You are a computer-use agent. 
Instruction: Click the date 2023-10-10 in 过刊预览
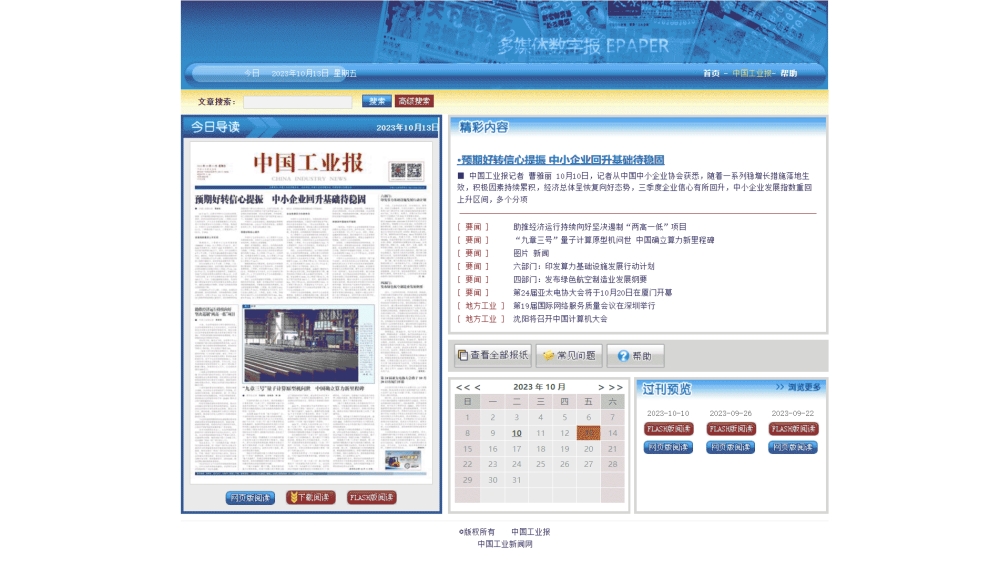(668, 414)
